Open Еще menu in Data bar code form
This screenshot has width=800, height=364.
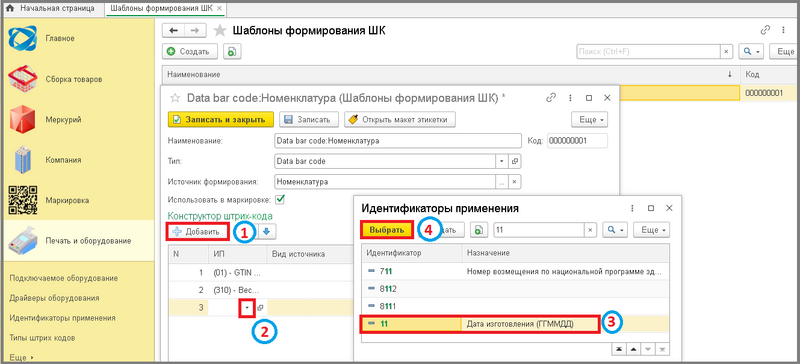point(590,119)
